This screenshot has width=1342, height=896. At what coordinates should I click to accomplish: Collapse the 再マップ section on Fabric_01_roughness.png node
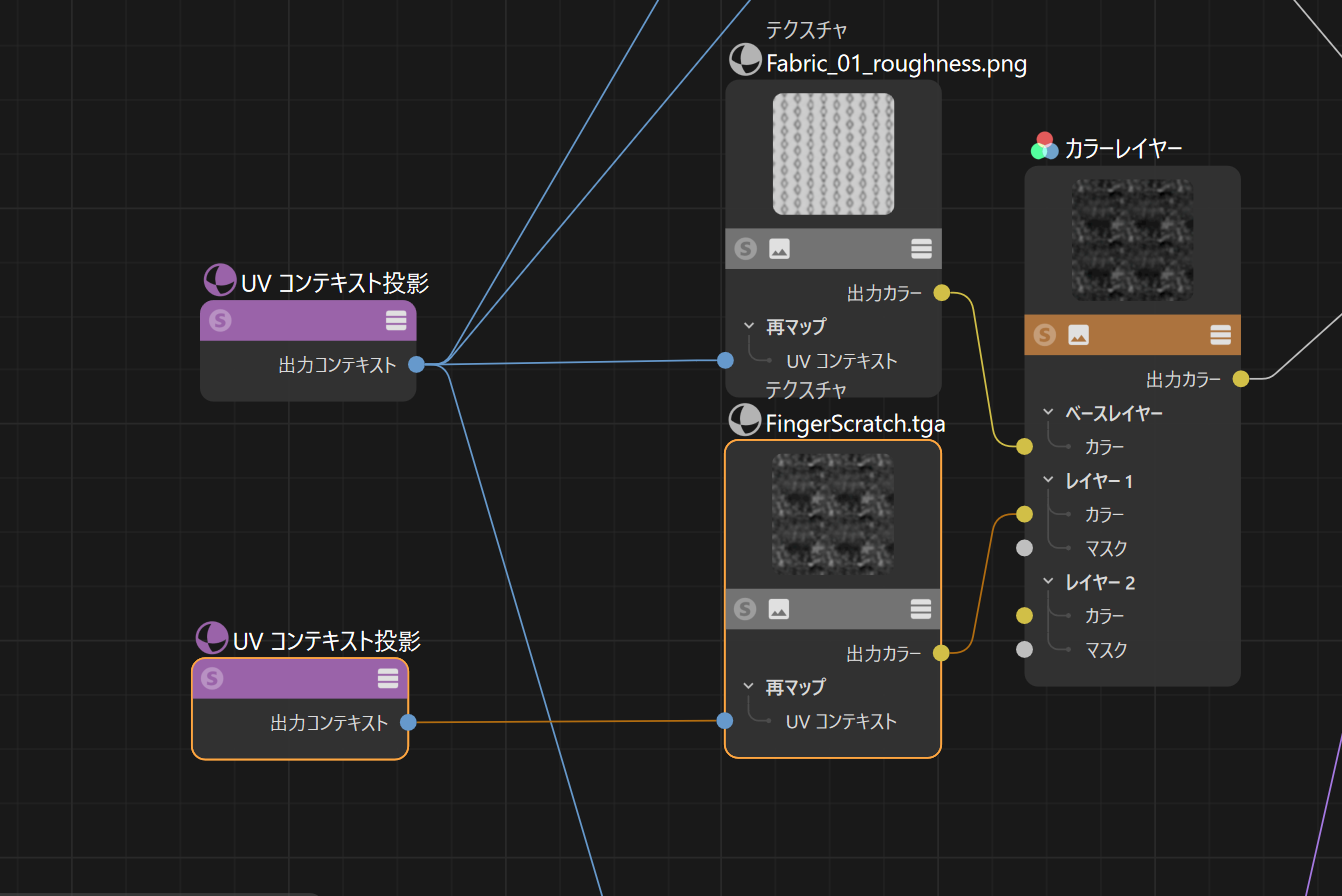click(x=748, y=325)
